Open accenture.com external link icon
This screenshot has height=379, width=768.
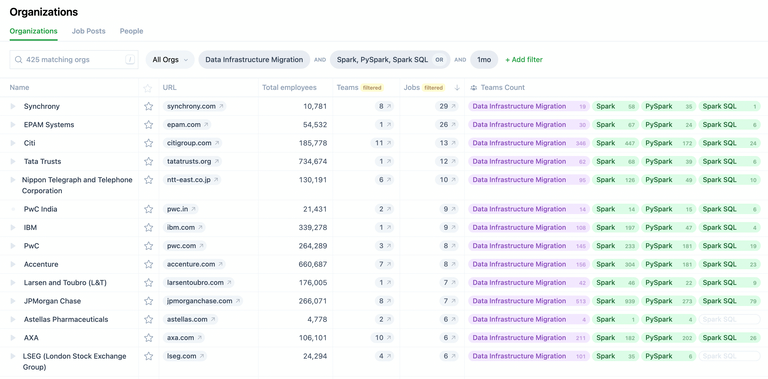click(x=220, y=264)
